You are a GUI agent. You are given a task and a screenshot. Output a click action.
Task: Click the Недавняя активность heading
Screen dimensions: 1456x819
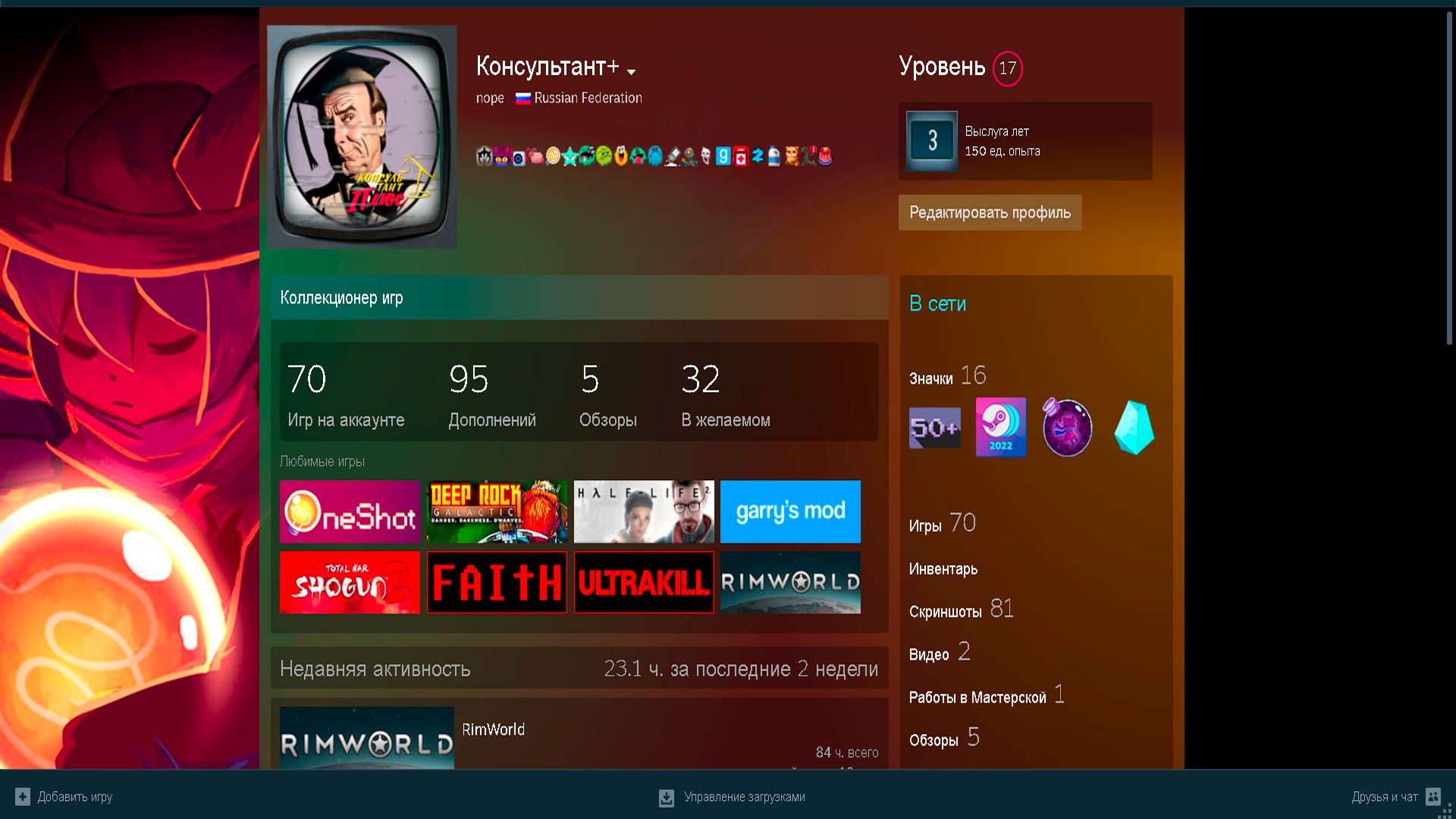point(375,669)
